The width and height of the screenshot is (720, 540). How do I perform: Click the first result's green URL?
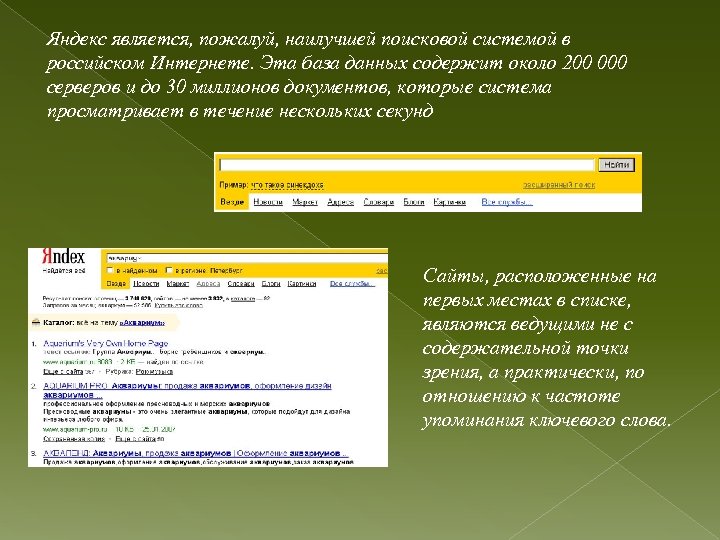(77, 362)
